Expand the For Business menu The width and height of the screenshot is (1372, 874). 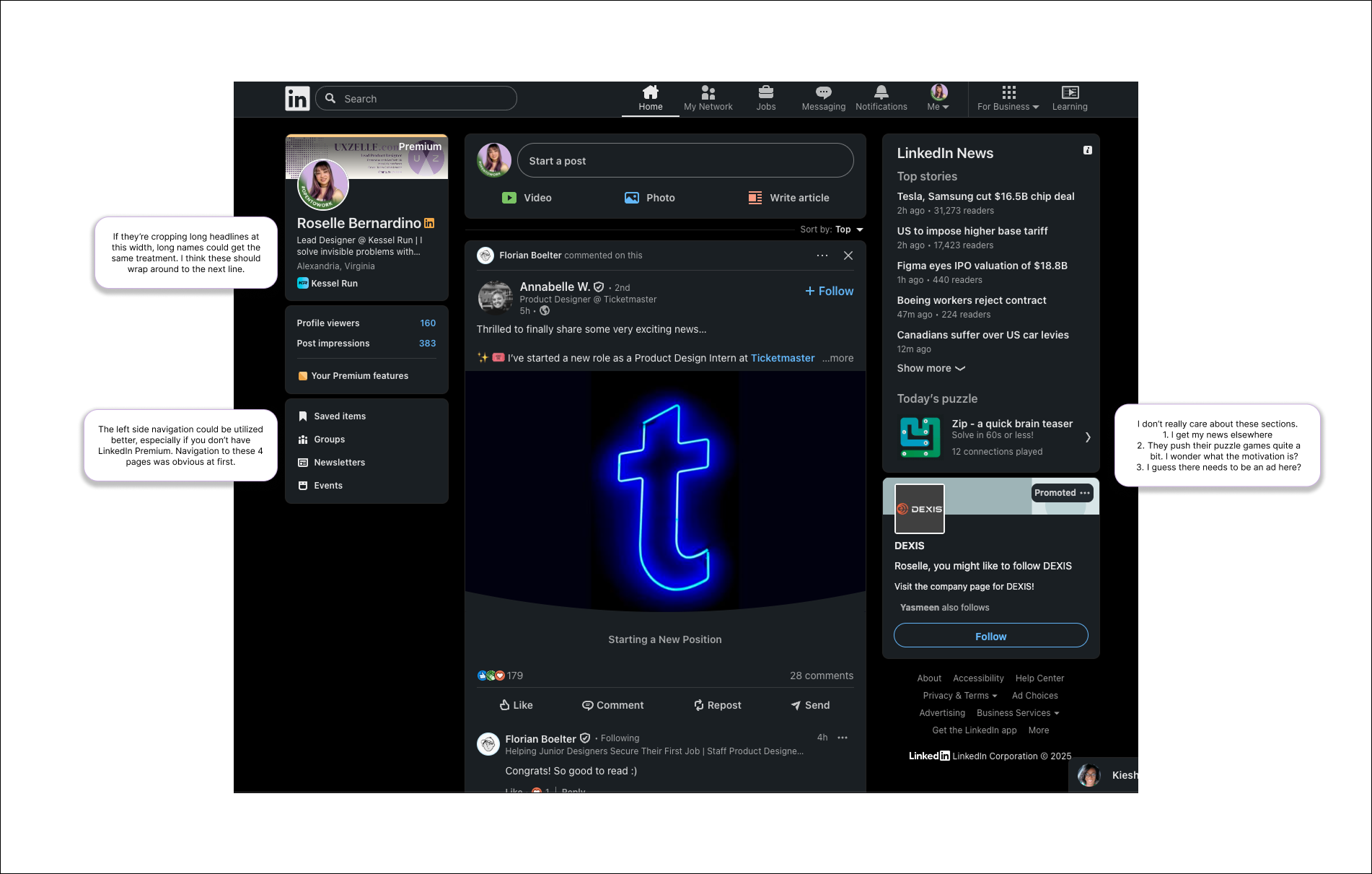[x=1008, y=99]
